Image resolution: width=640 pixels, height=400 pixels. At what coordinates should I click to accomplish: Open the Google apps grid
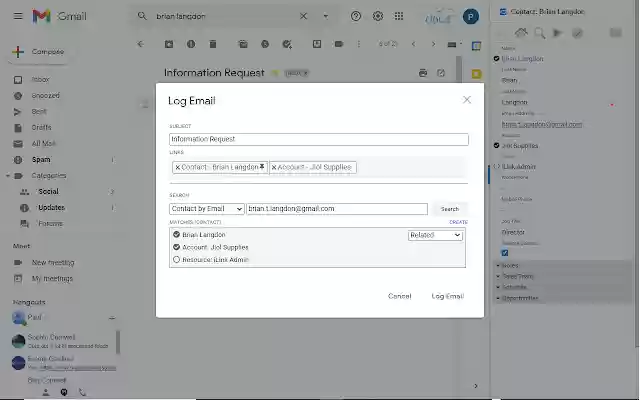400,16
